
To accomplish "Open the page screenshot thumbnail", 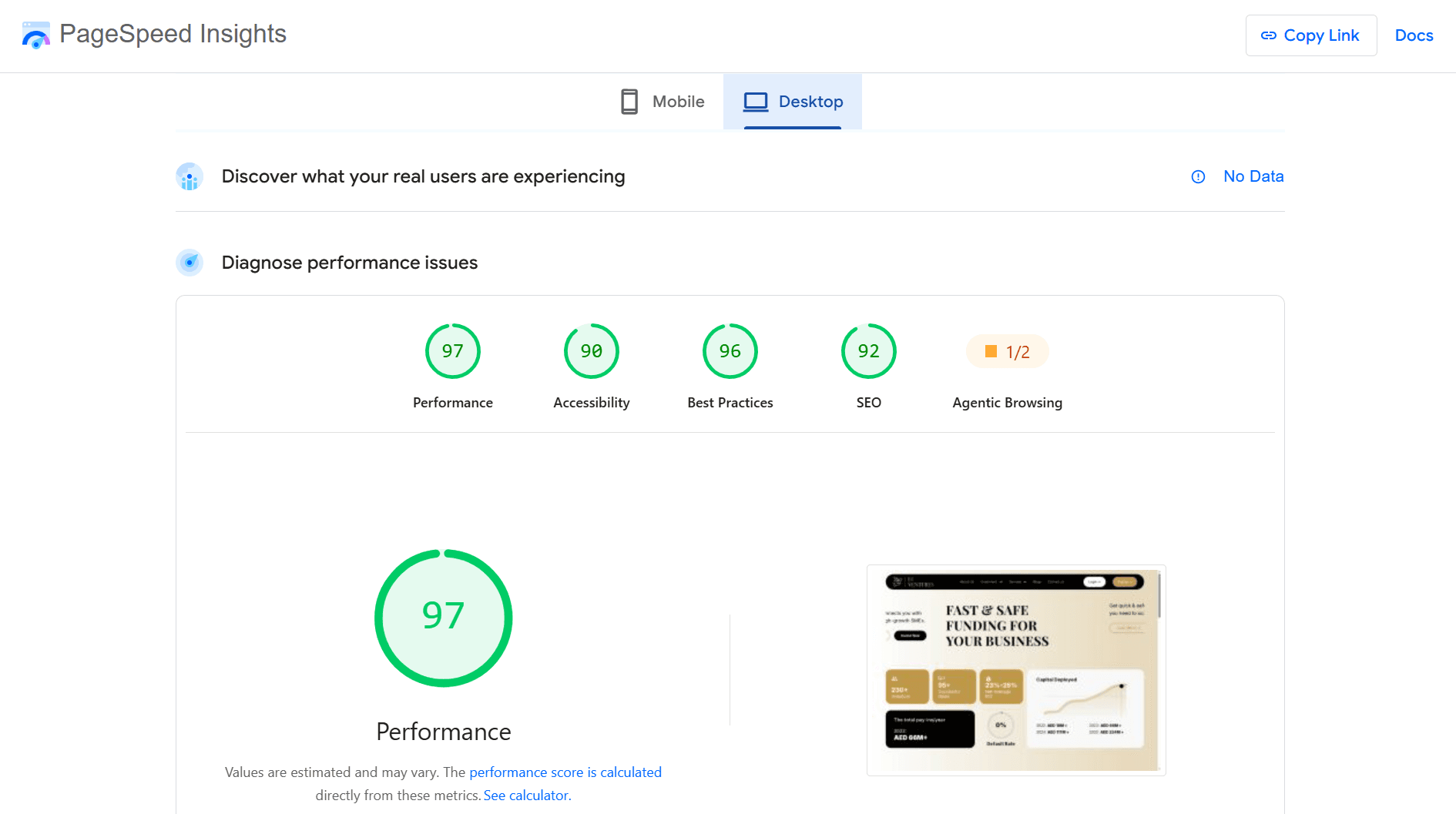I will pos(1016,670).
